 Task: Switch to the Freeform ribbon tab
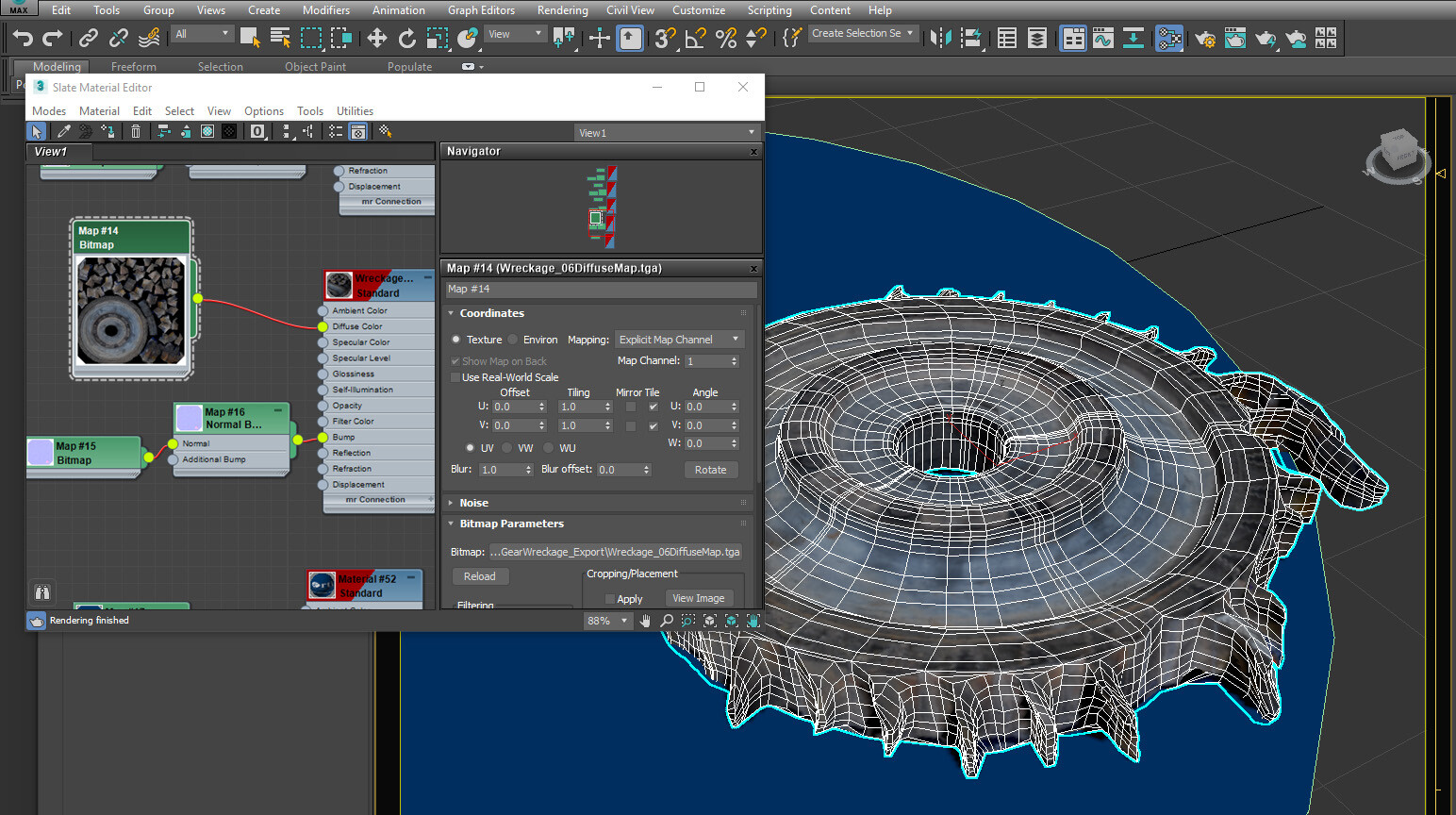(x=133, y=67)
